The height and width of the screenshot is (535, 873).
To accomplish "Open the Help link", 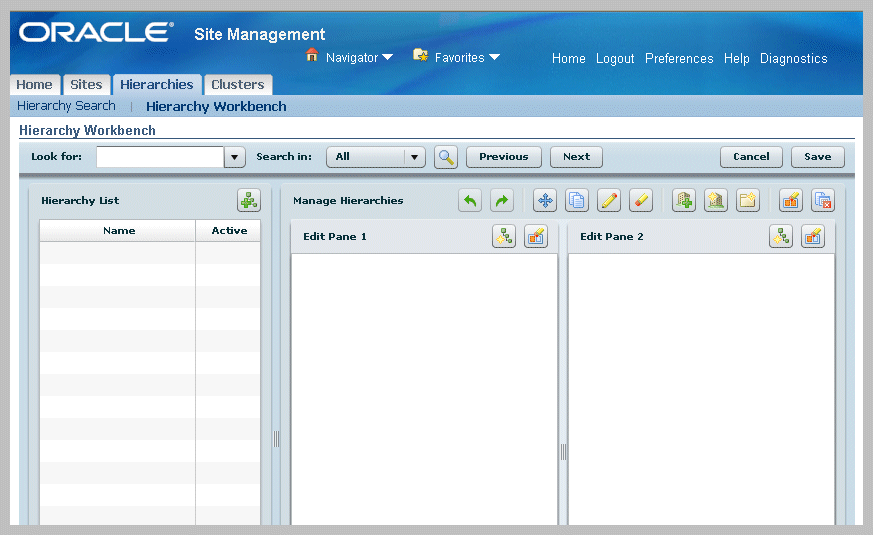I will point(737,58).
